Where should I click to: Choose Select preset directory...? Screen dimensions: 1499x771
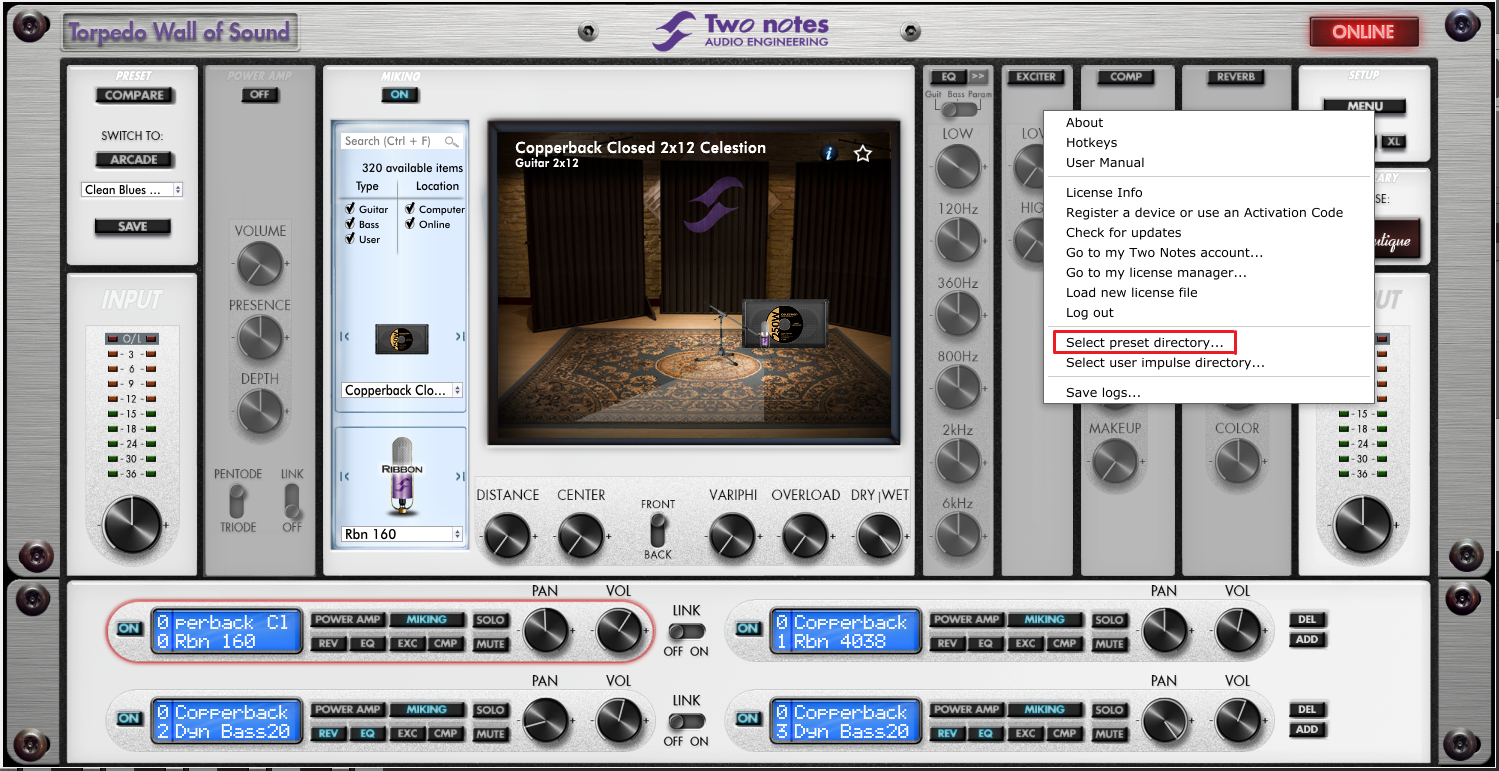tap(1144, 343)
